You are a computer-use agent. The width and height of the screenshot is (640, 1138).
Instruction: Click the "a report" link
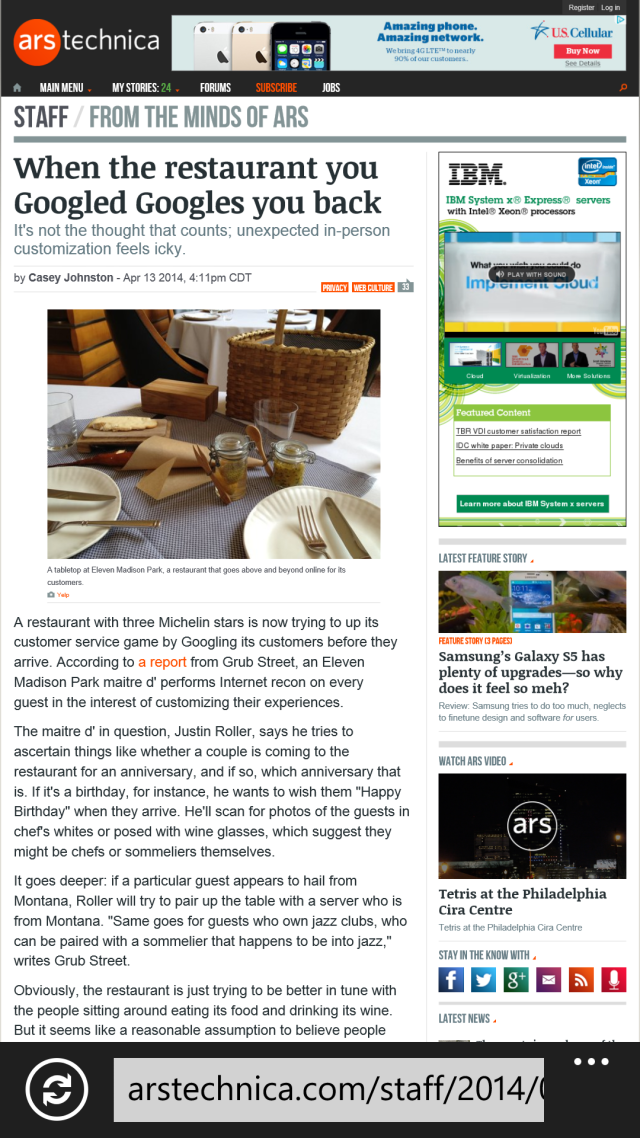tap(163, 662)
